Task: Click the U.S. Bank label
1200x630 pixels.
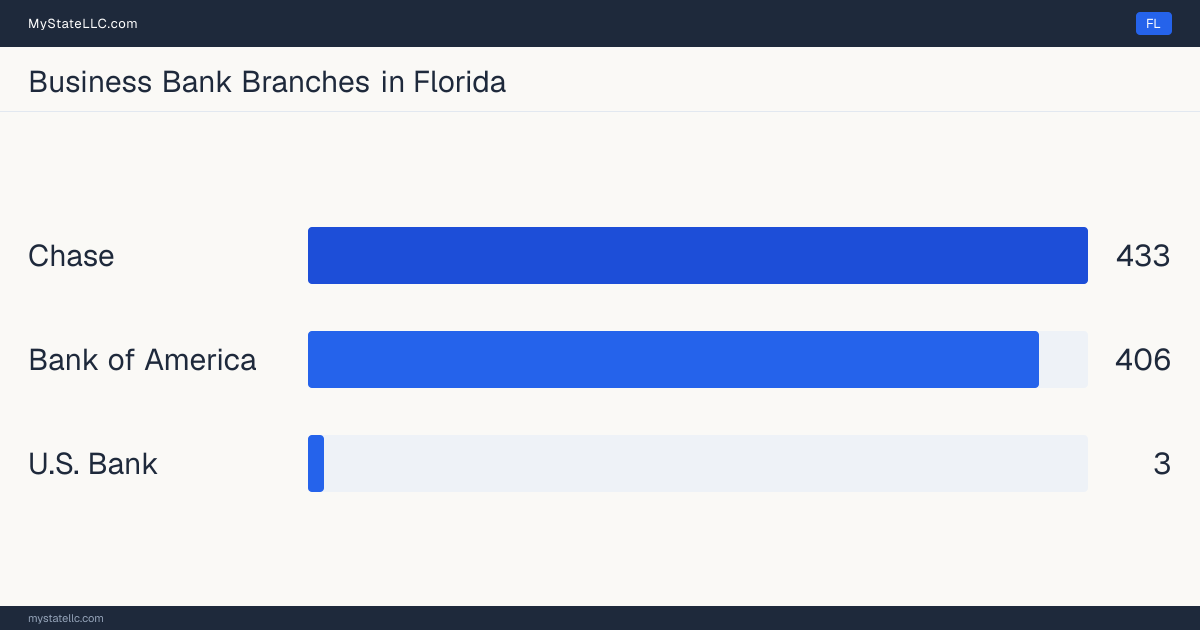Action: 93,464
